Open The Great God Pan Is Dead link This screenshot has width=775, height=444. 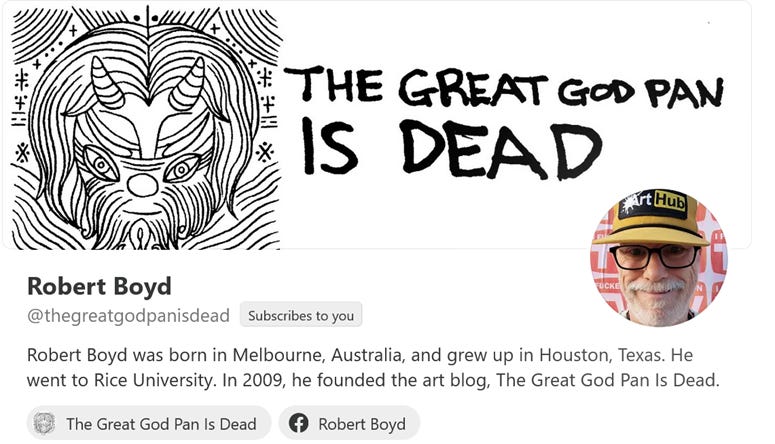tap(149, 423)
